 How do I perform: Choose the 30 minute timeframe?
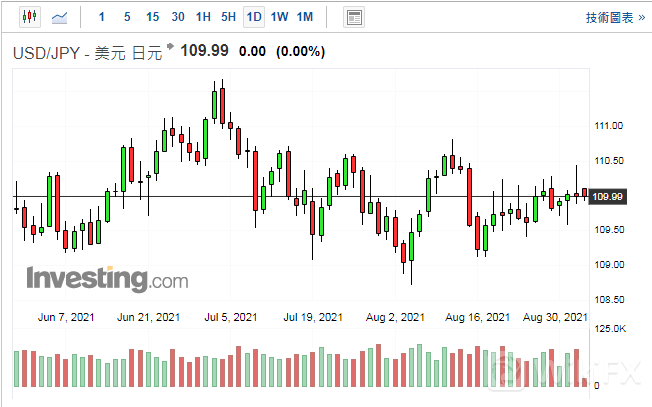point(178,17)
